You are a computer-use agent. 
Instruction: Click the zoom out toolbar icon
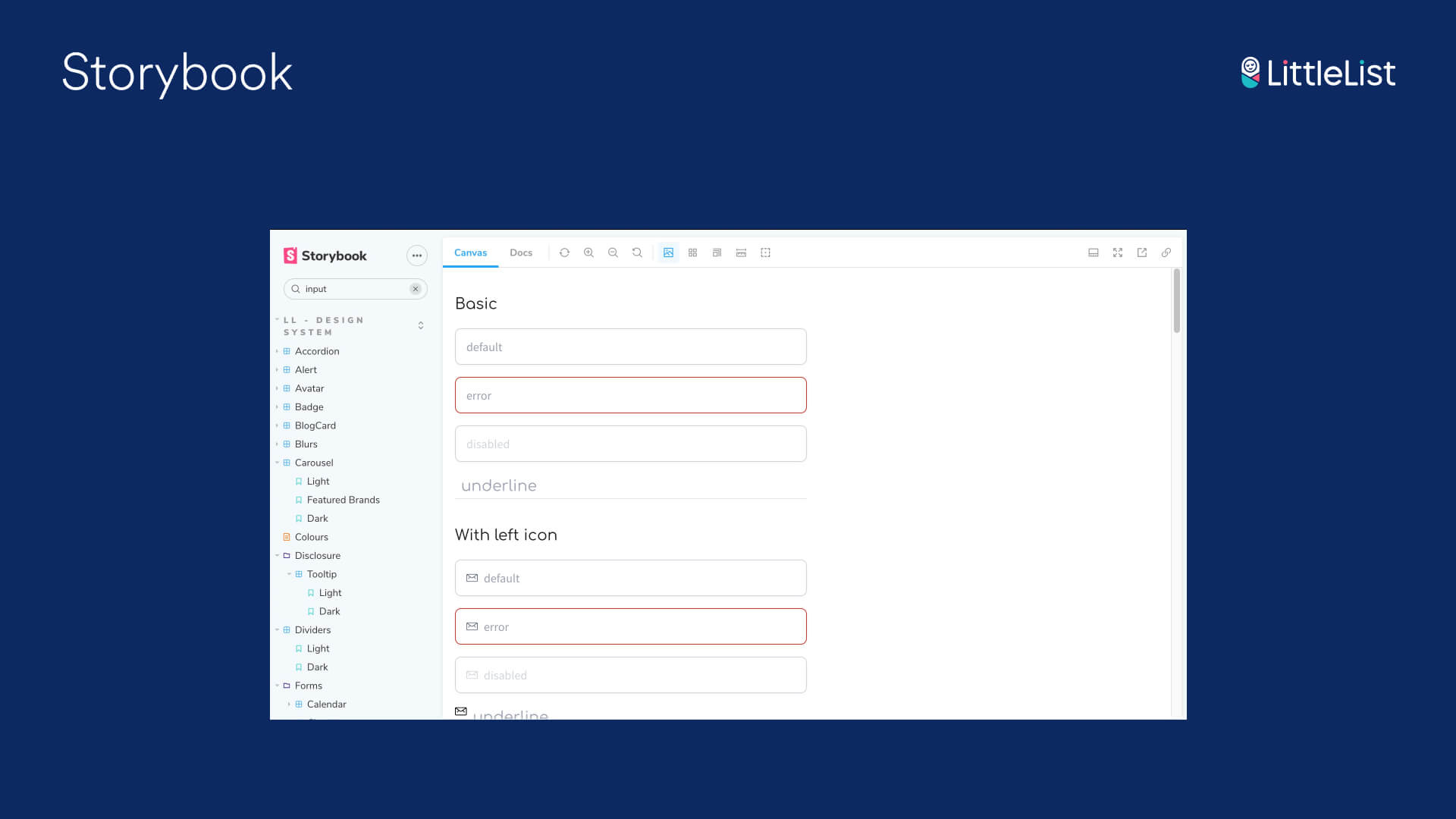click(x=613, y=253)
